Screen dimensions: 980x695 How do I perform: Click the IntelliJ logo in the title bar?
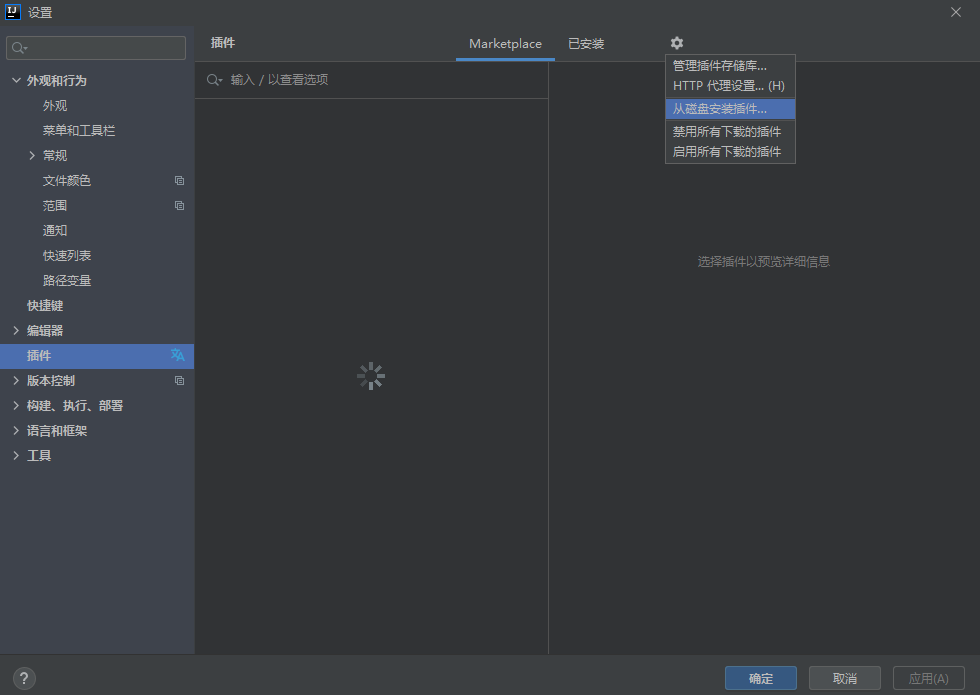13,12
